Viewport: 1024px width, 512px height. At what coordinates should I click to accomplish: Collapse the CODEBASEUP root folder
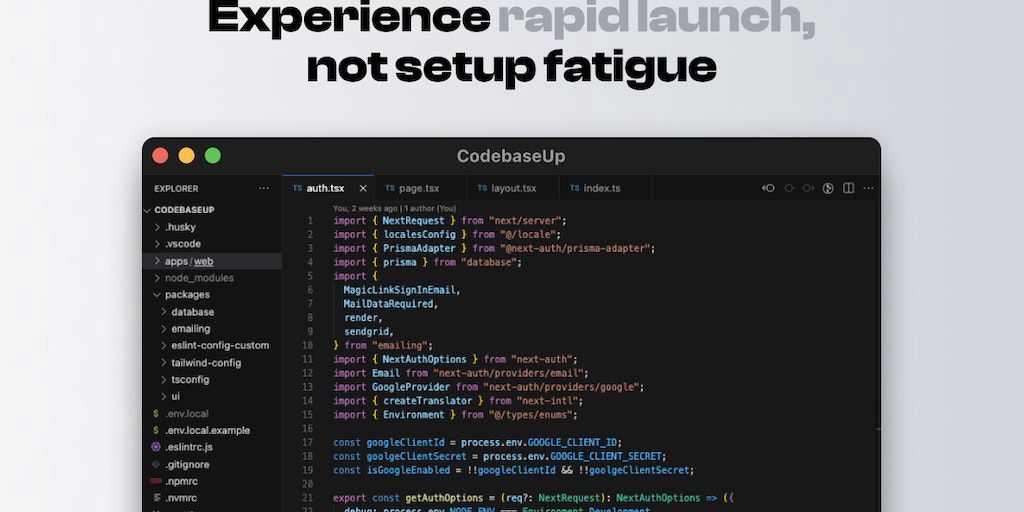148,210
